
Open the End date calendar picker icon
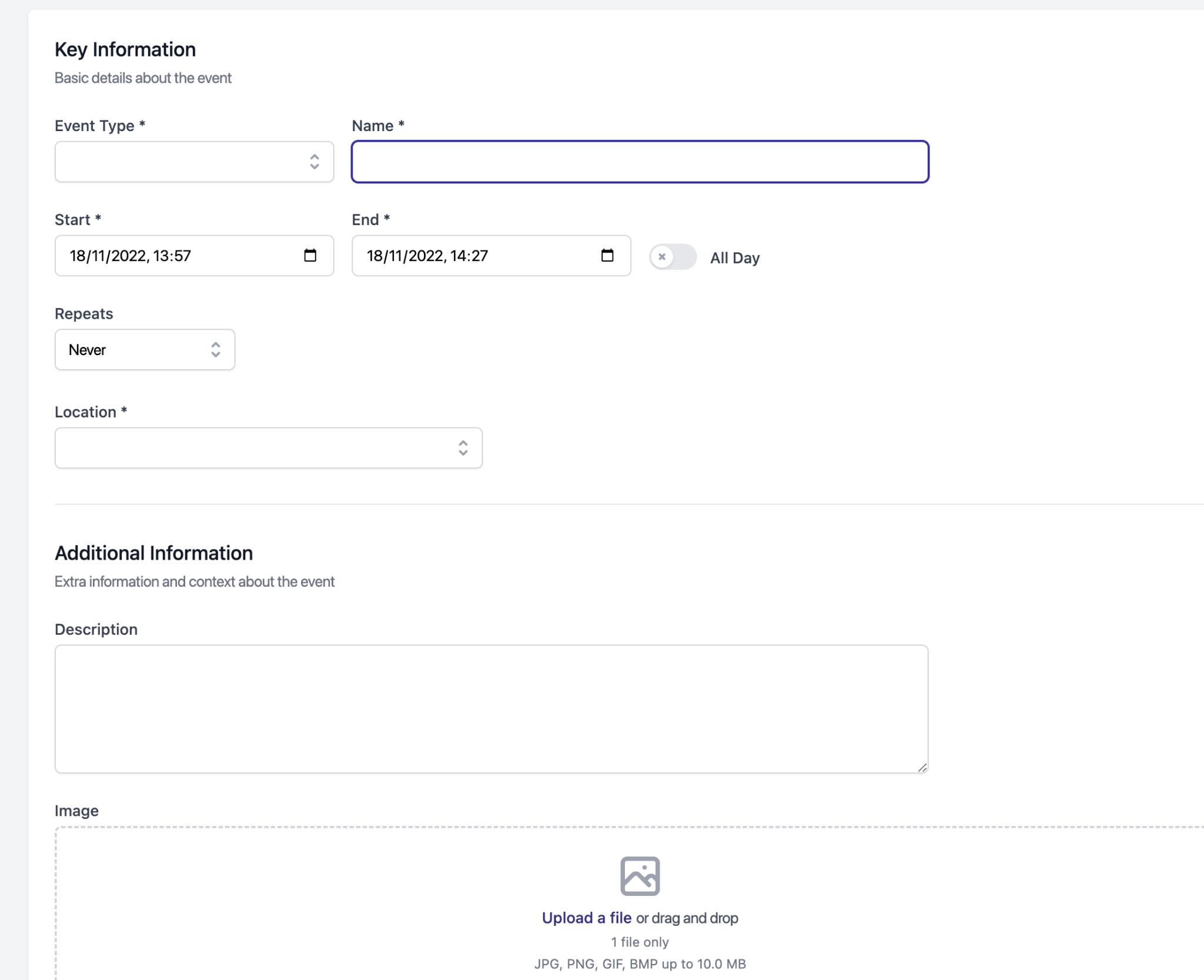(x=607, y=255)
